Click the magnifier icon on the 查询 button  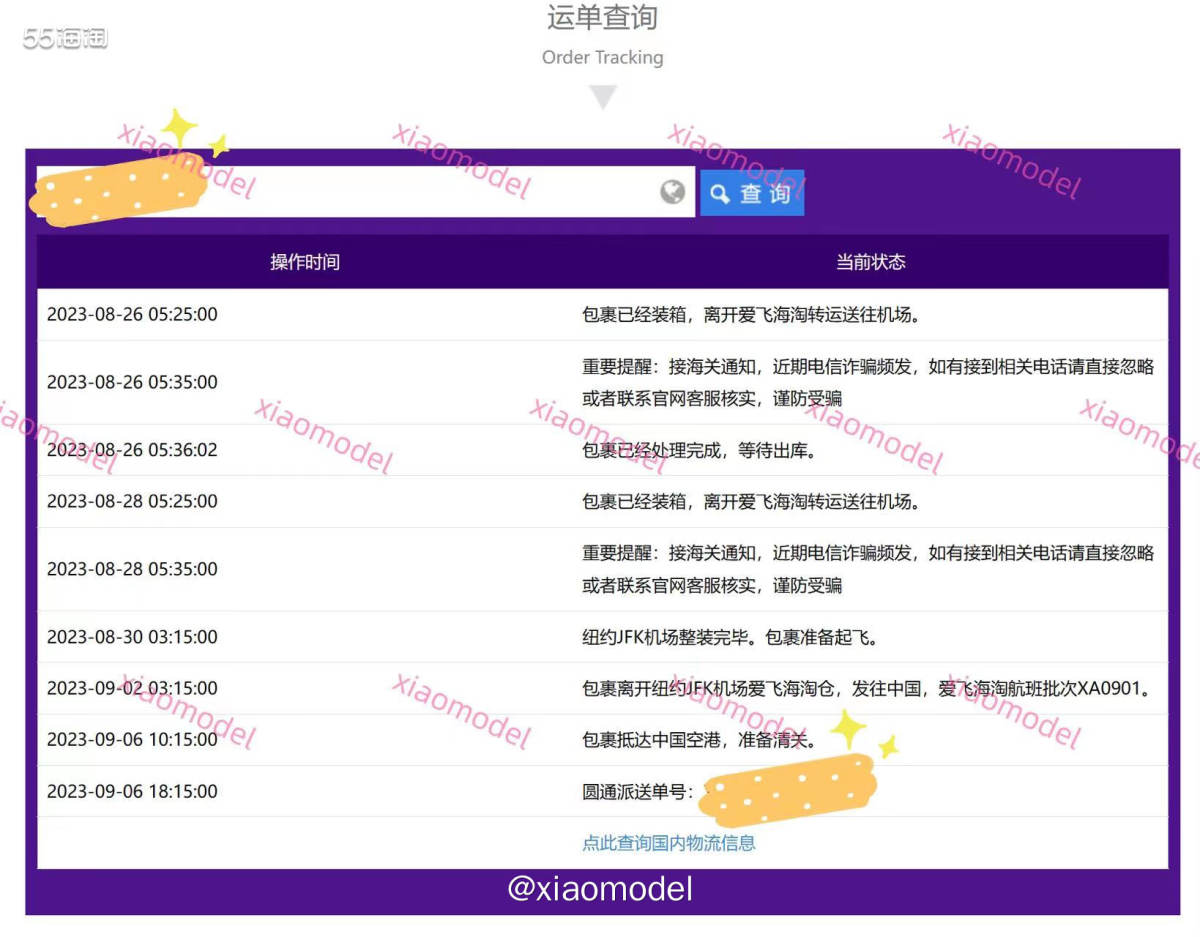pyautogui.click(x=722, y=193)
